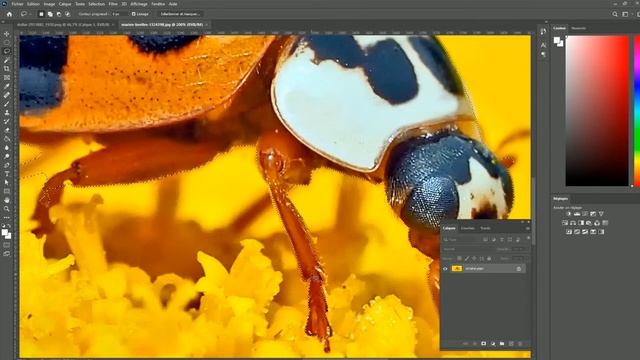Select the Frame tool

pos(7,78)
